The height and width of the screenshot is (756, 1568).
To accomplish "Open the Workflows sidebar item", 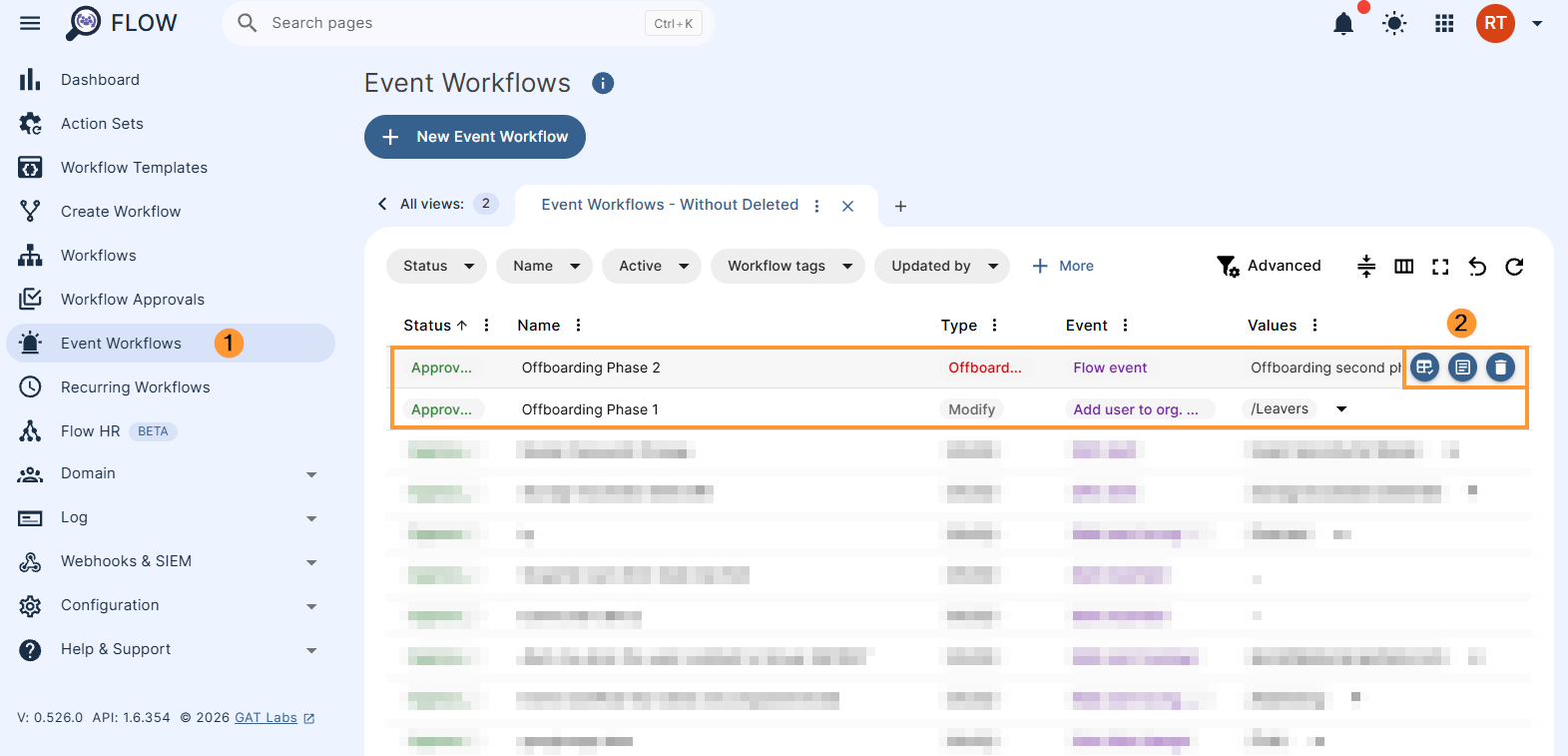I will click(x=171, y=256).
